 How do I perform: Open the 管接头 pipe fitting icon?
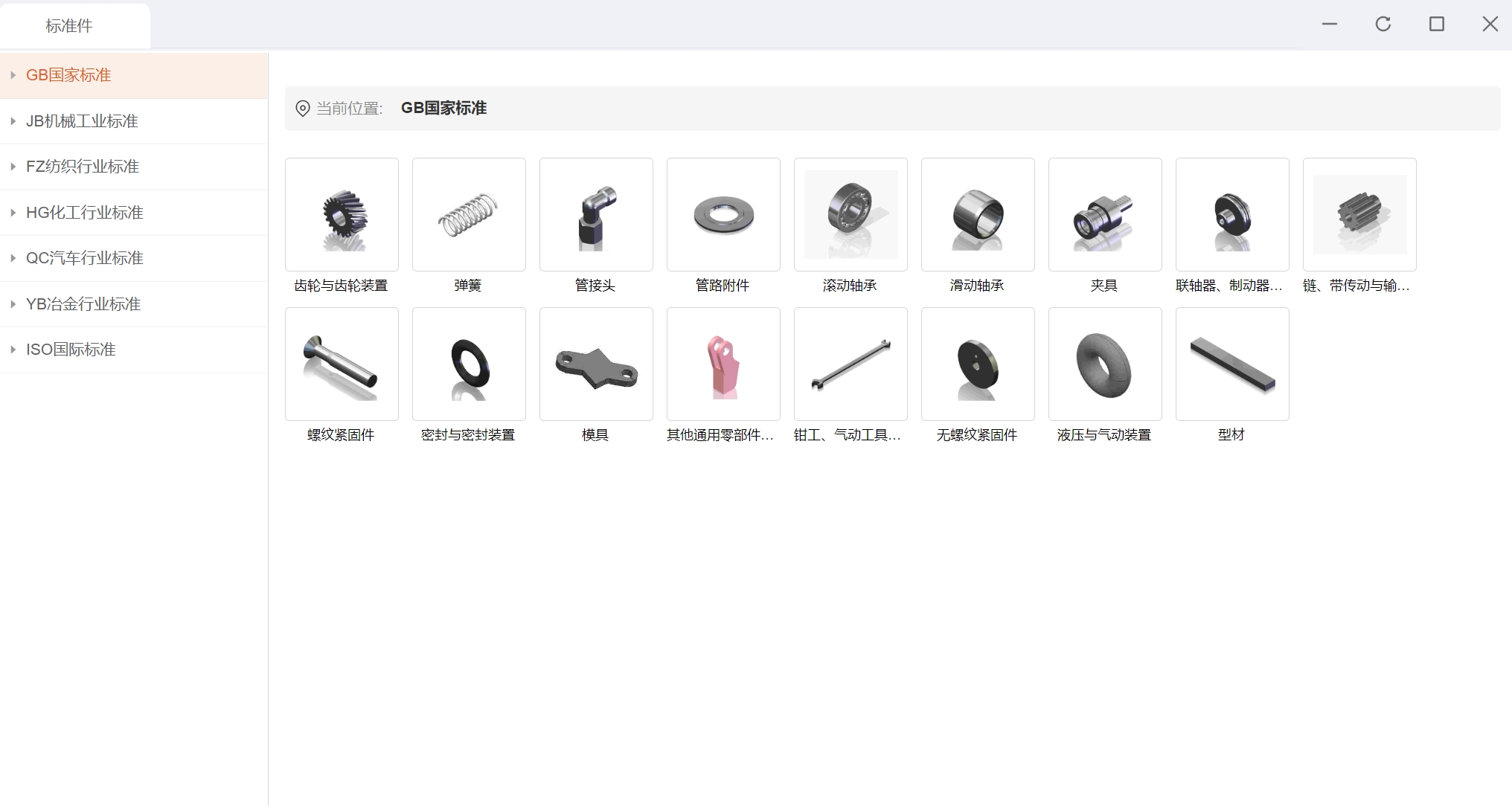click(596, 214)
